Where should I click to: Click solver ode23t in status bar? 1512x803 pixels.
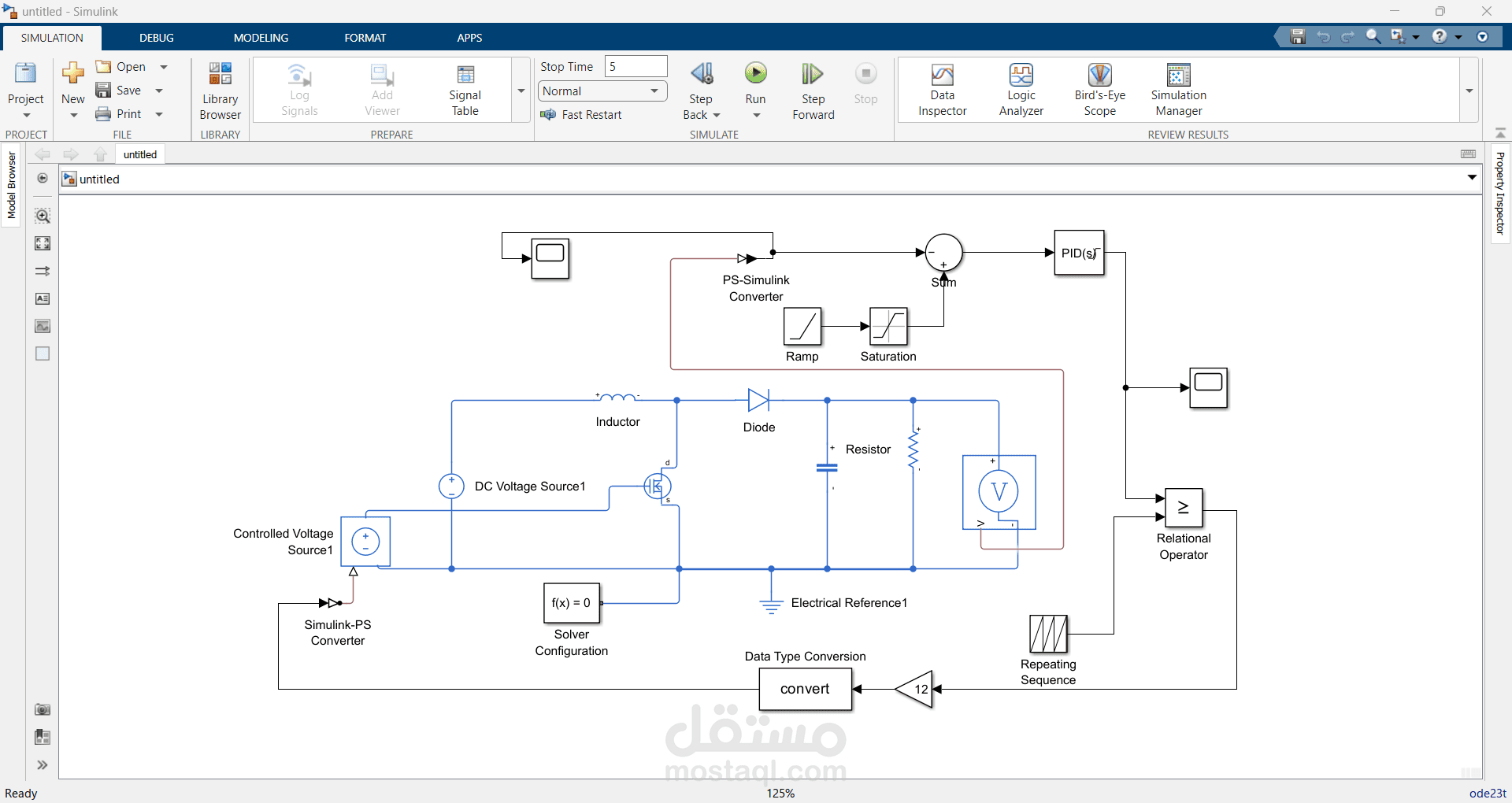(1488, 794)
